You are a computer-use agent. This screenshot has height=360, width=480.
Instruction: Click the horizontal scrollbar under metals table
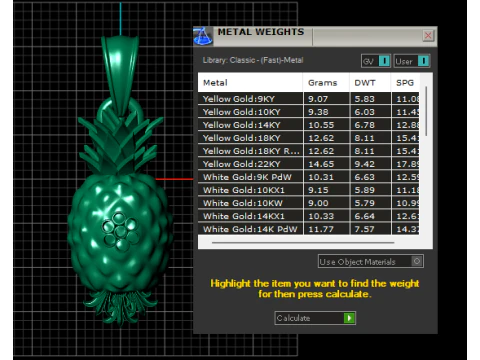303,243
